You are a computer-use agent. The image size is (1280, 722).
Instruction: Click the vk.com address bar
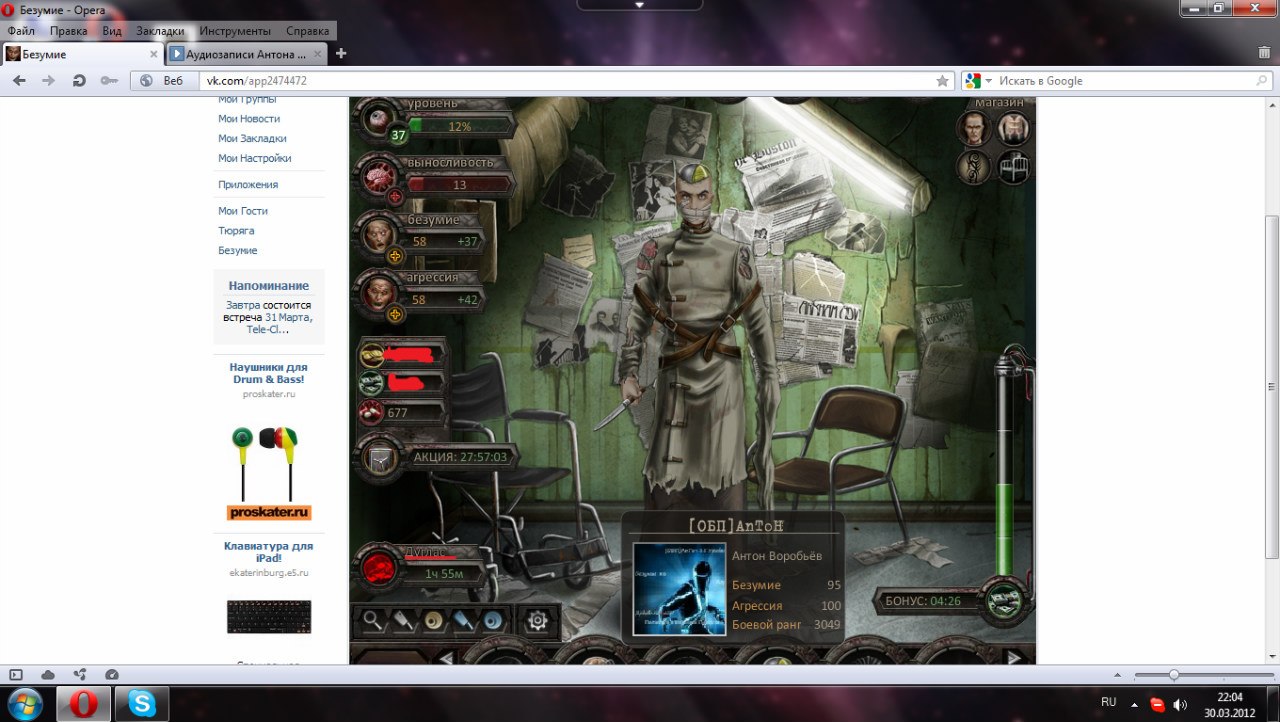(565, 81)
